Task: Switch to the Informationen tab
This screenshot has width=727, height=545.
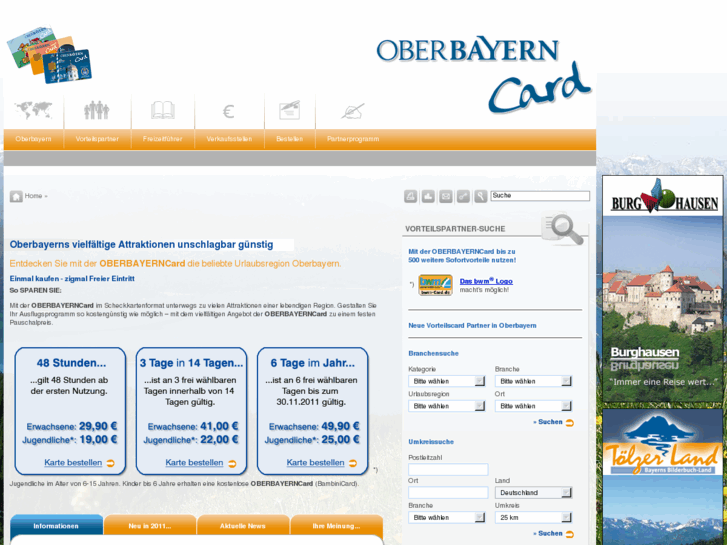Action: tap(56, 526)
